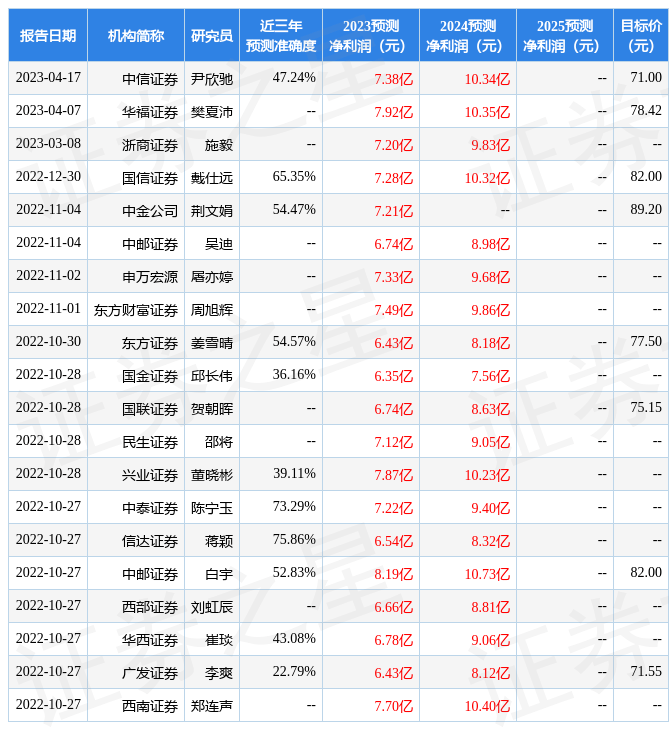Click analyst name 邵将
Image resolution: width=669 pixels, height=730 pixels.
click(219, 442)
